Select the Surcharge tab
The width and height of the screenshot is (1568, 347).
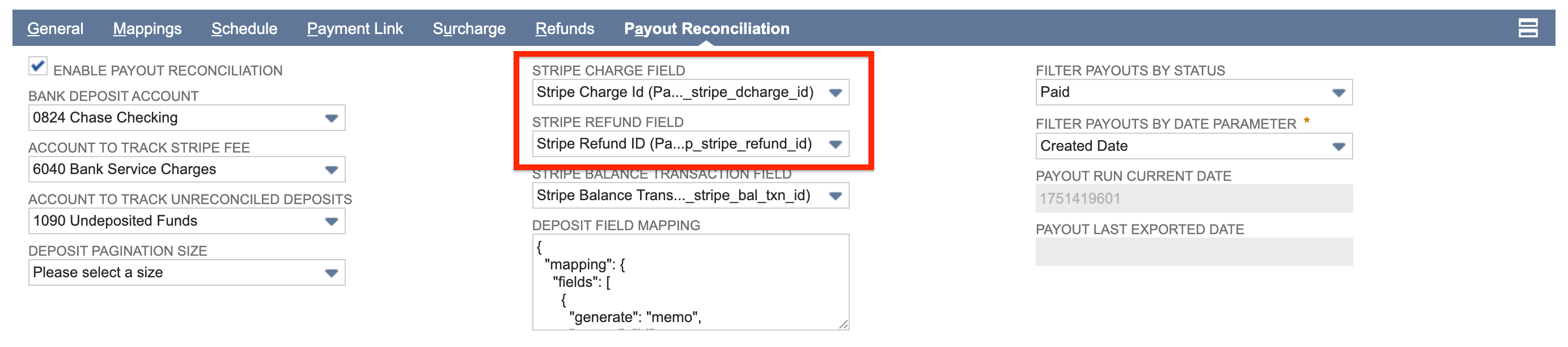pyautogui.click(x=469, y=28)
